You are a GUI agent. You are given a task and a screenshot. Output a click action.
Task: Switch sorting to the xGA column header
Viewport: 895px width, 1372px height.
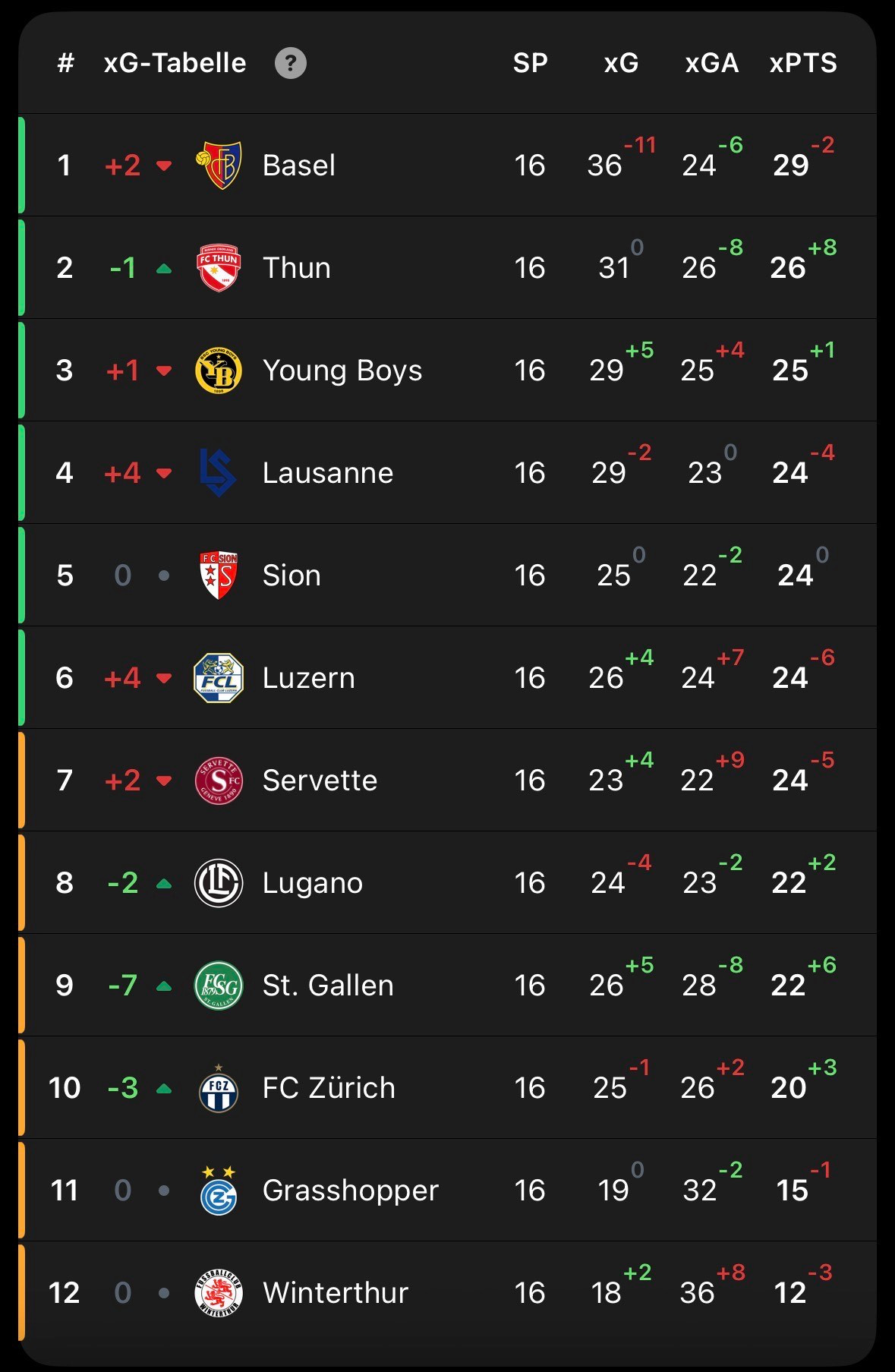[x=712, y=63]
